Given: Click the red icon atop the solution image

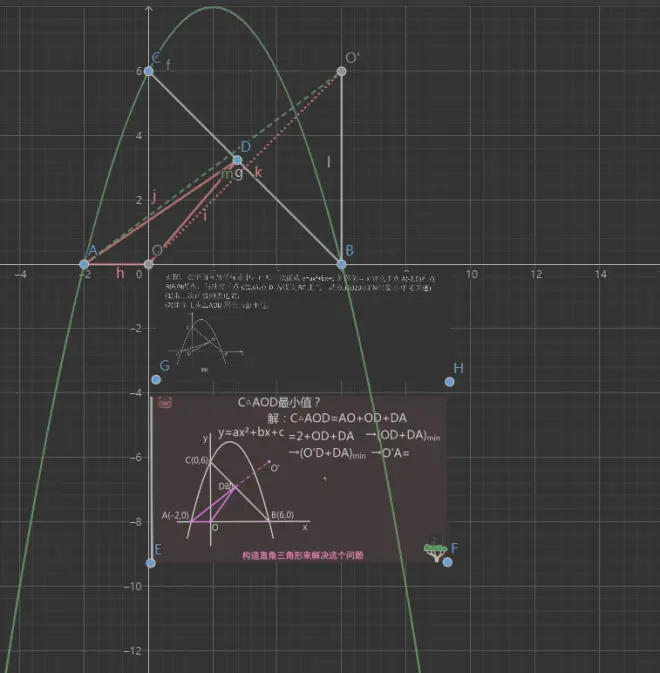Looking at the screenshot, I should click(164, 402).
